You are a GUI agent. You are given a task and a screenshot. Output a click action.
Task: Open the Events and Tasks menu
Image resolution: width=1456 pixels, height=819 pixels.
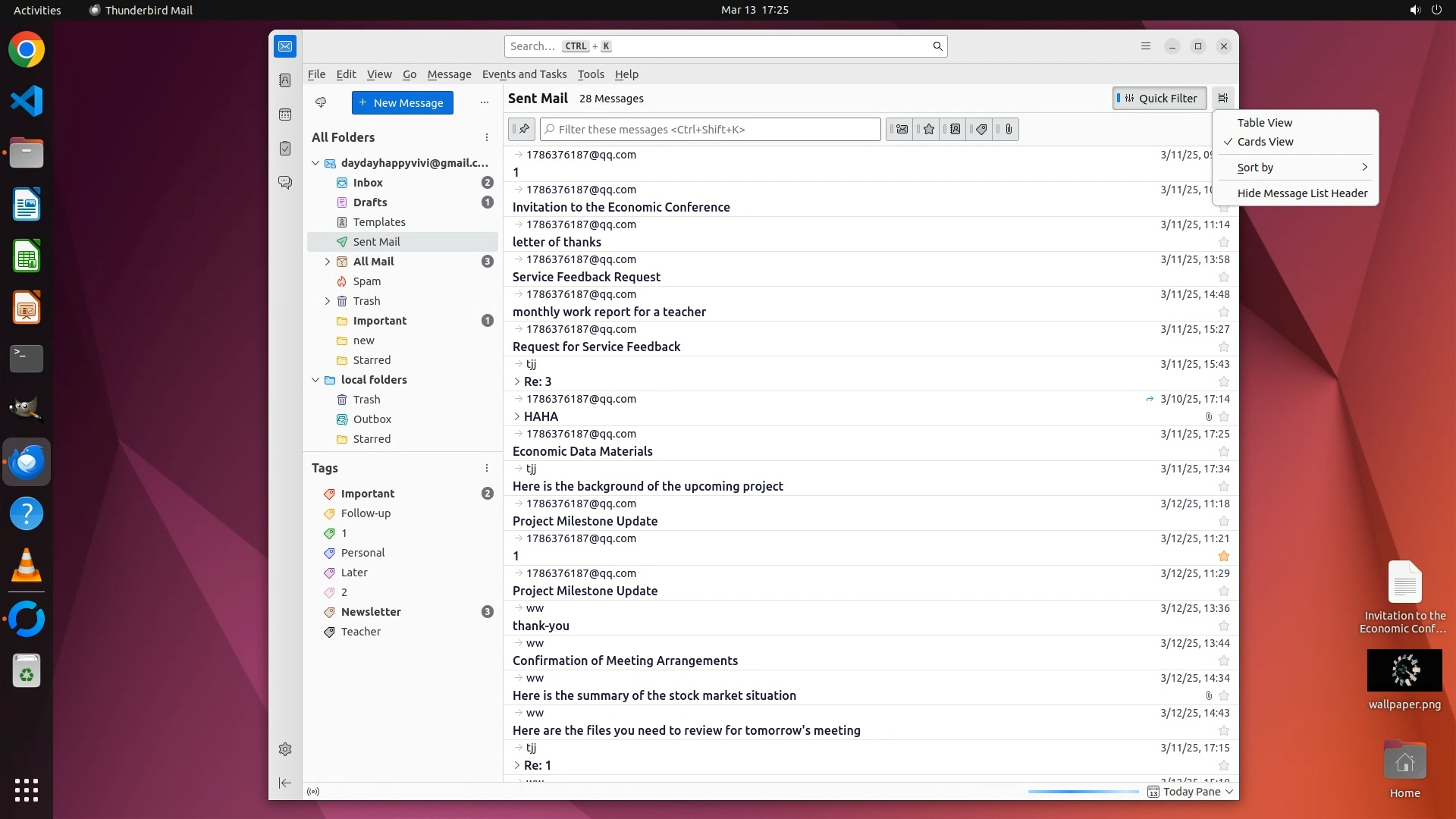pos(524,74)
